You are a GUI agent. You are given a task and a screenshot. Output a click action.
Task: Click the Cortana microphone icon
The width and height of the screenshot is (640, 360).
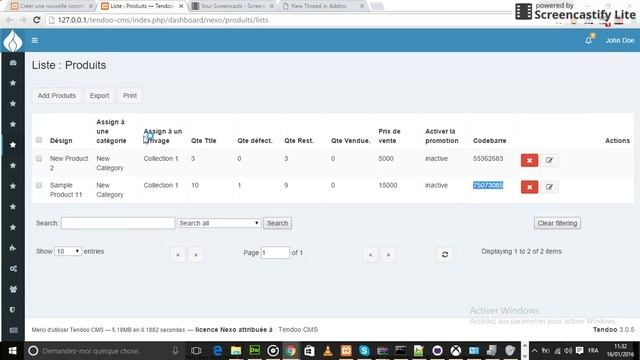point(175,351)
